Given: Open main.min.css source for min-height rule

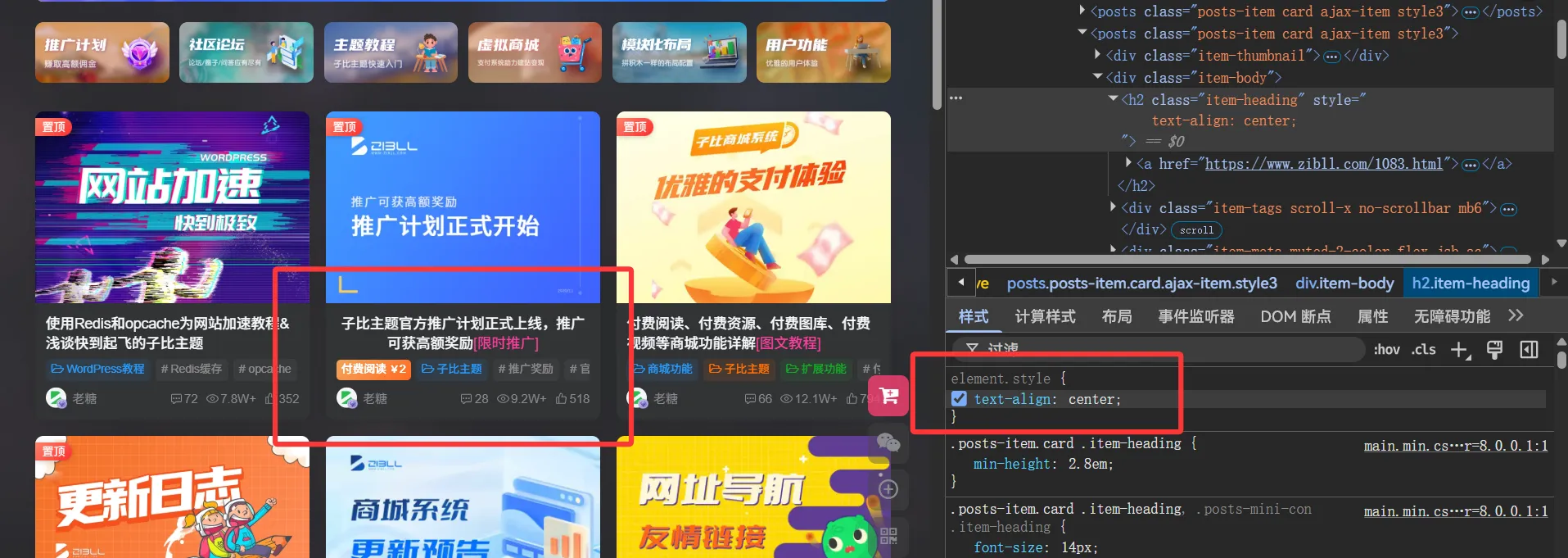Looking at the screenshot, I should [x=1456, y=446].
